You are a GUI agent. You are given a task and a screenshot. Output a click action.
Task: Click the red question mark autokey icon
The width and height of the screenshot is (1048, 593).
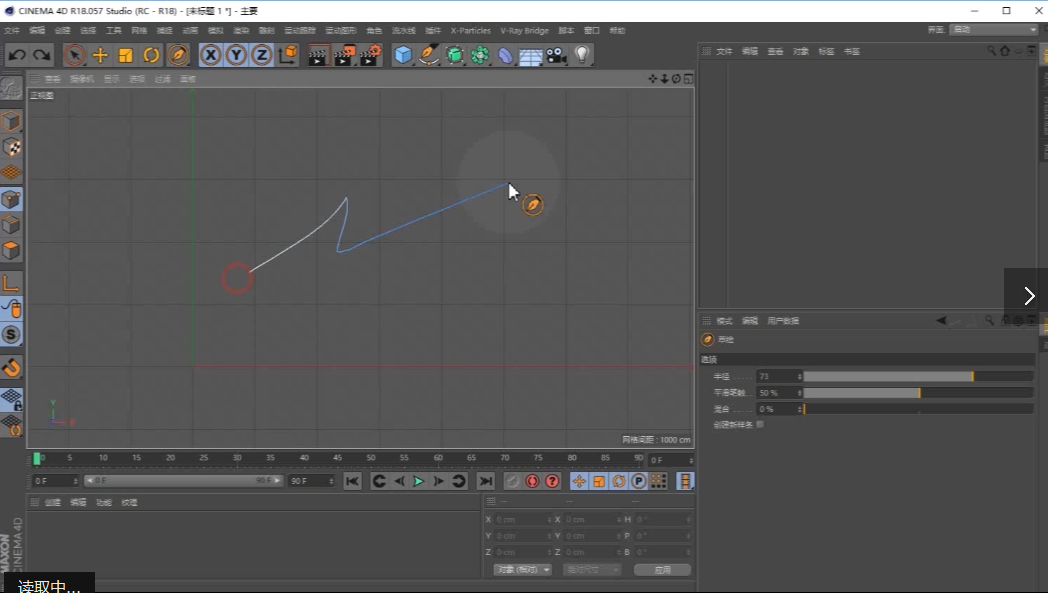(x=552, y=481)
